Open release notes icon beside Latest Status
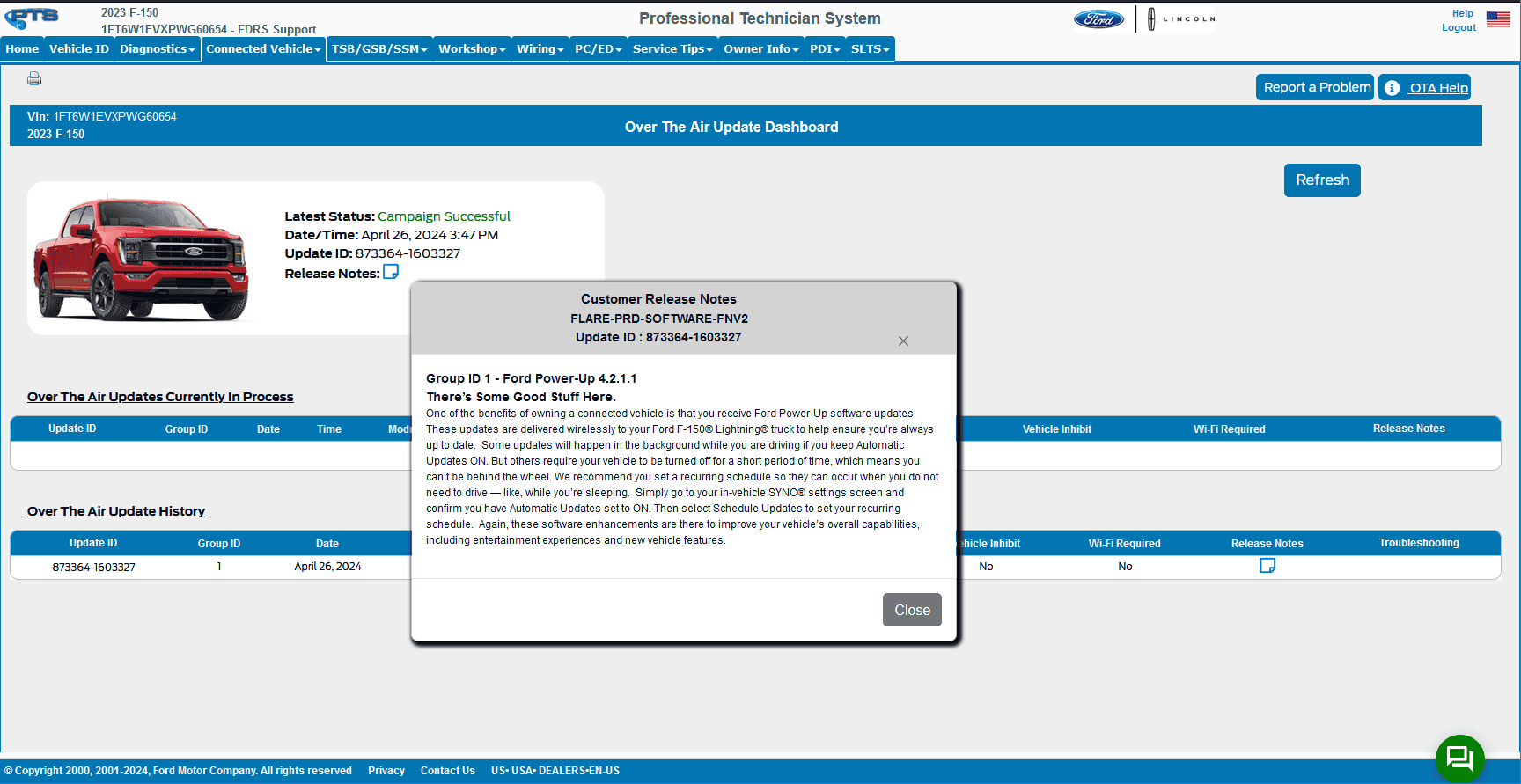The width and height of the screenshot is (1521, 784). (391, 272)
